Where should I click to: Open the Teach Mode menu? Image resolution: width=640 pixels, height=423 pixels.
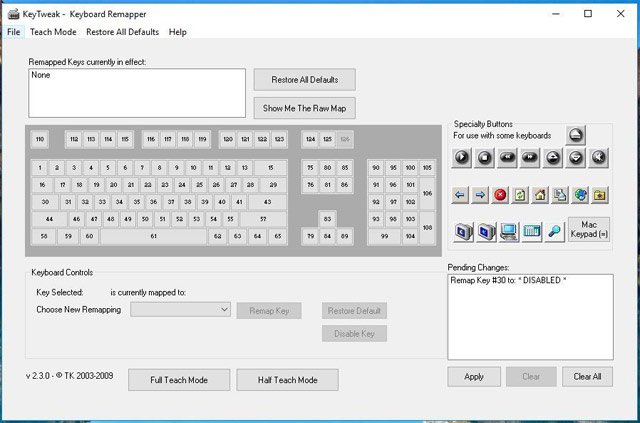[x=53, y=32]
